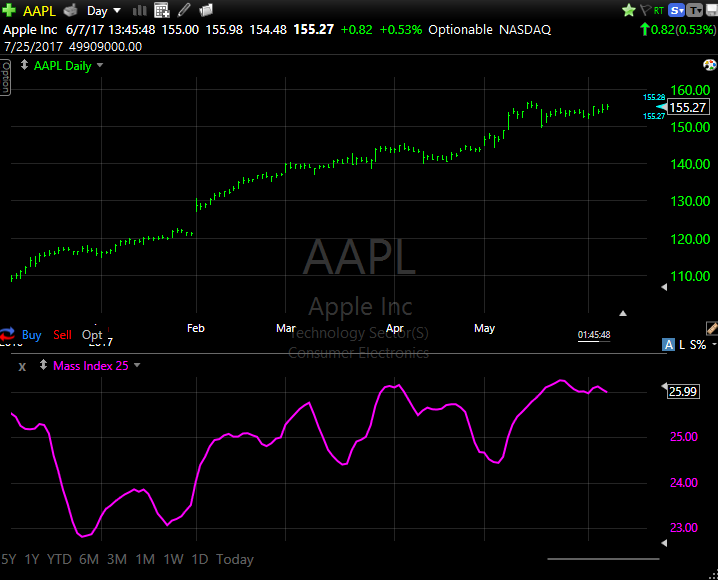Open the Day timeframe dropdown
The width and height of the screenshot is (718, 580).
103,11
